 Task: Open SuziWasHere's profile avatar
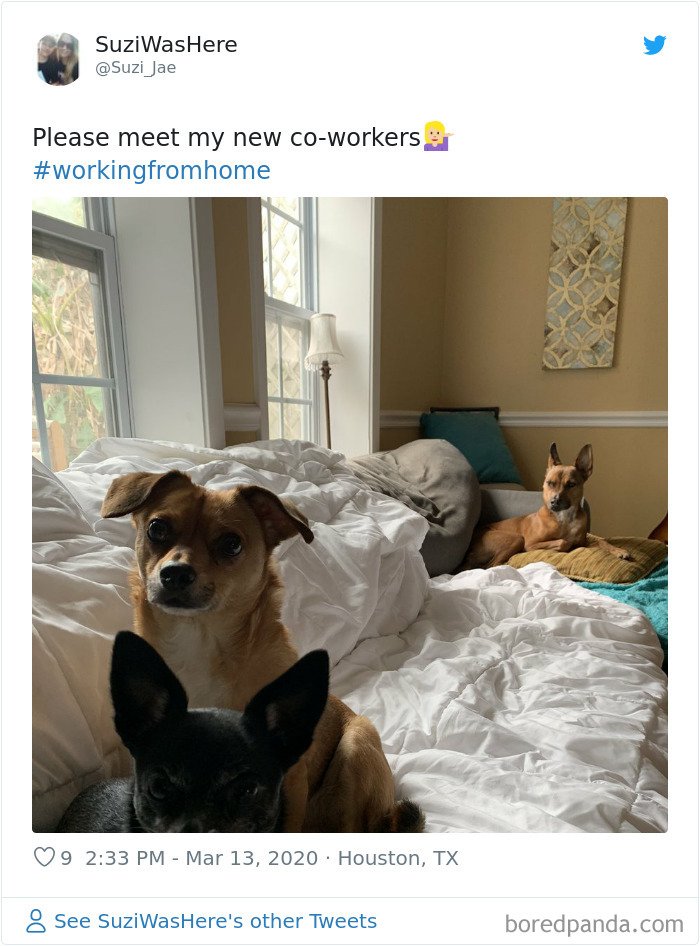pos(59,59)
